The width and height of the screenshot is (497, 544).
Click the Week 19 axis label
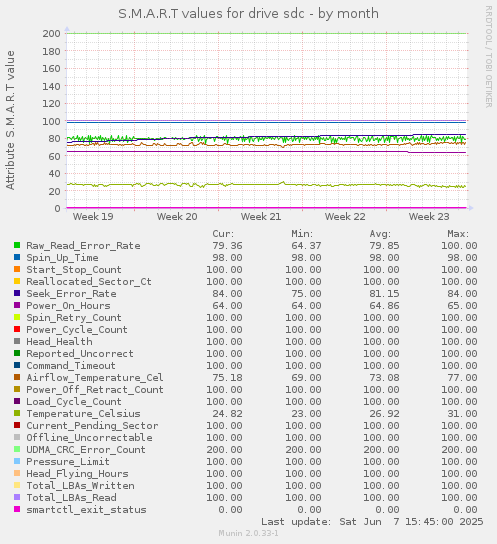[93, 217]
